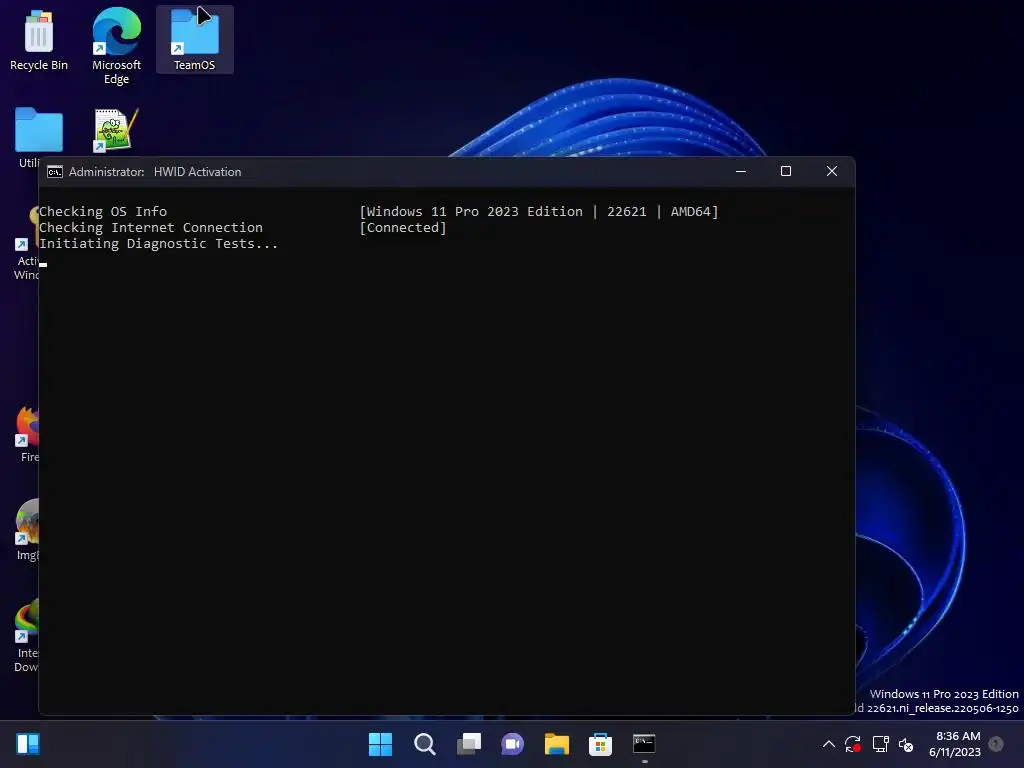Click the 'Administrator: HWID Activation' title bar text
Viewport: 1024px width, 768px height.
[155, 172]
